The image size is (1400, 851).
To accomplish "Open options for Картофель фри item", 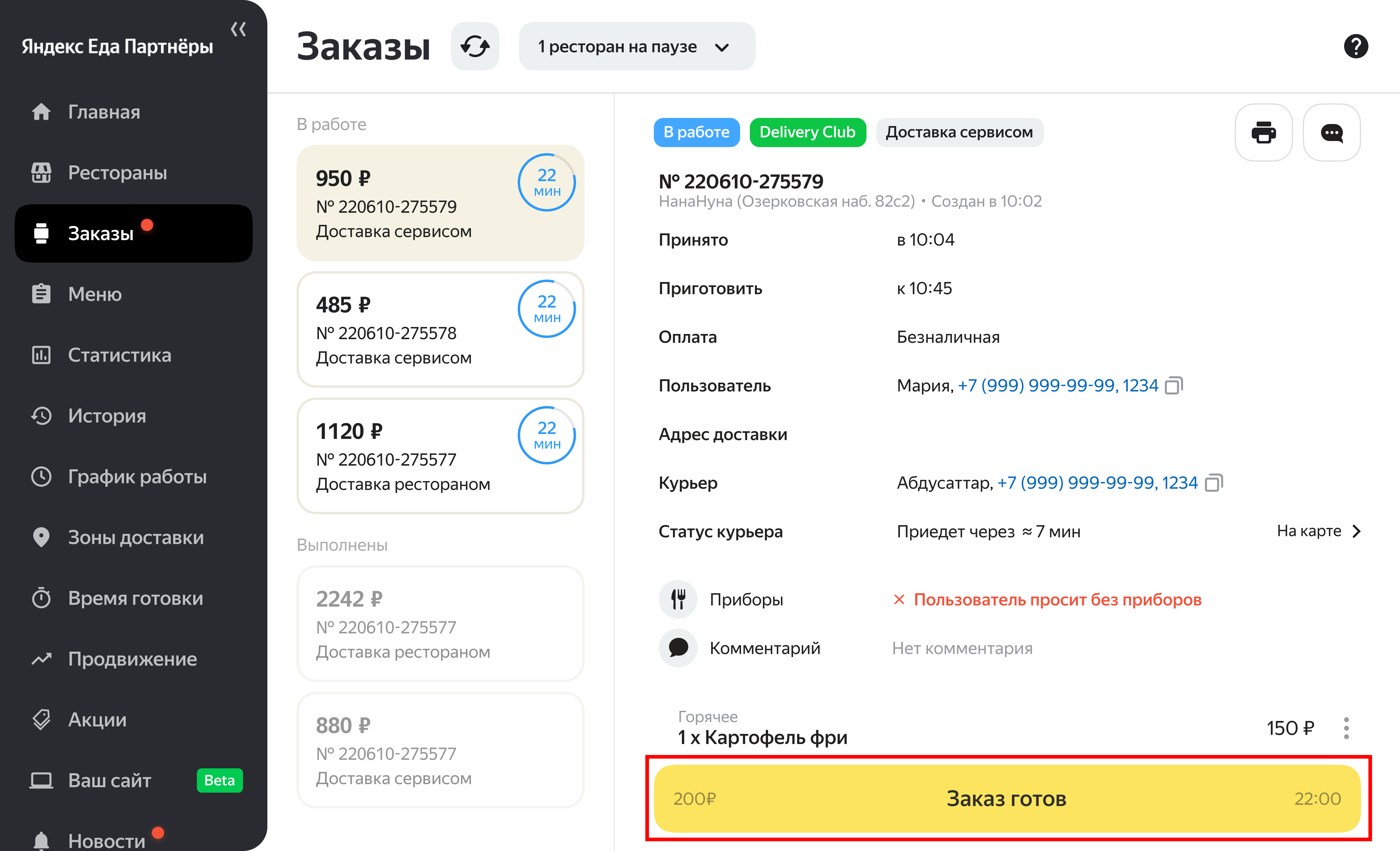I will pos(1346,728).
